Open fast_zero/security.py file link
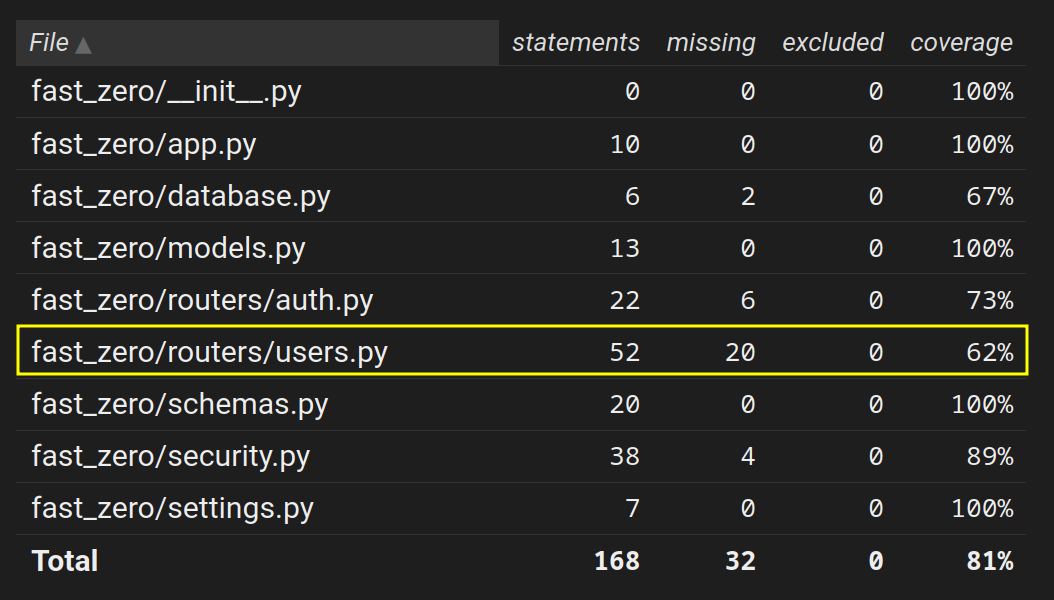The width and height of the screenshot is (1054, 600). (171, 456)
